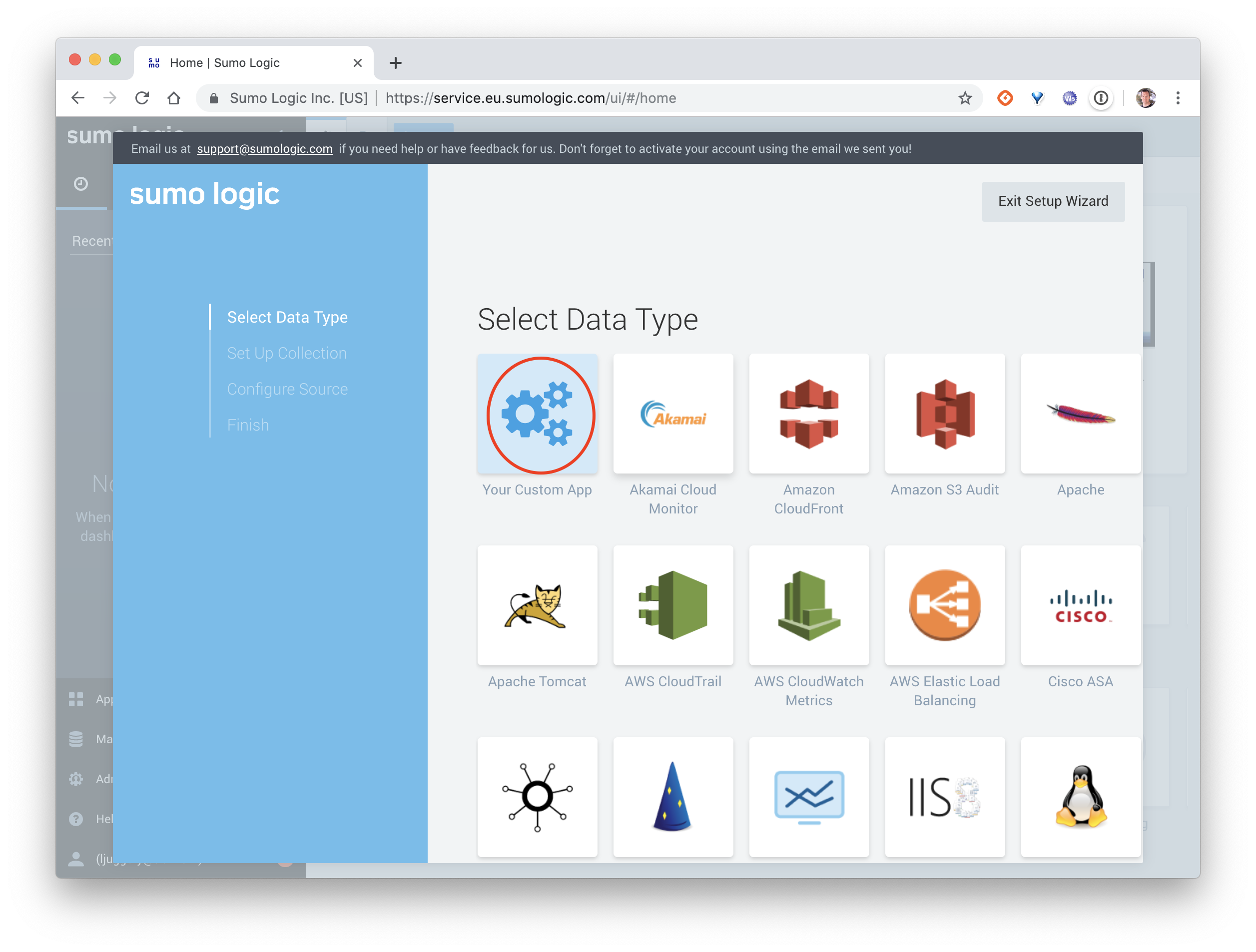This screenshot has height=952, width=1256.
Task: Choose the blue monitor chart icon tile
Action: (808, 797)
